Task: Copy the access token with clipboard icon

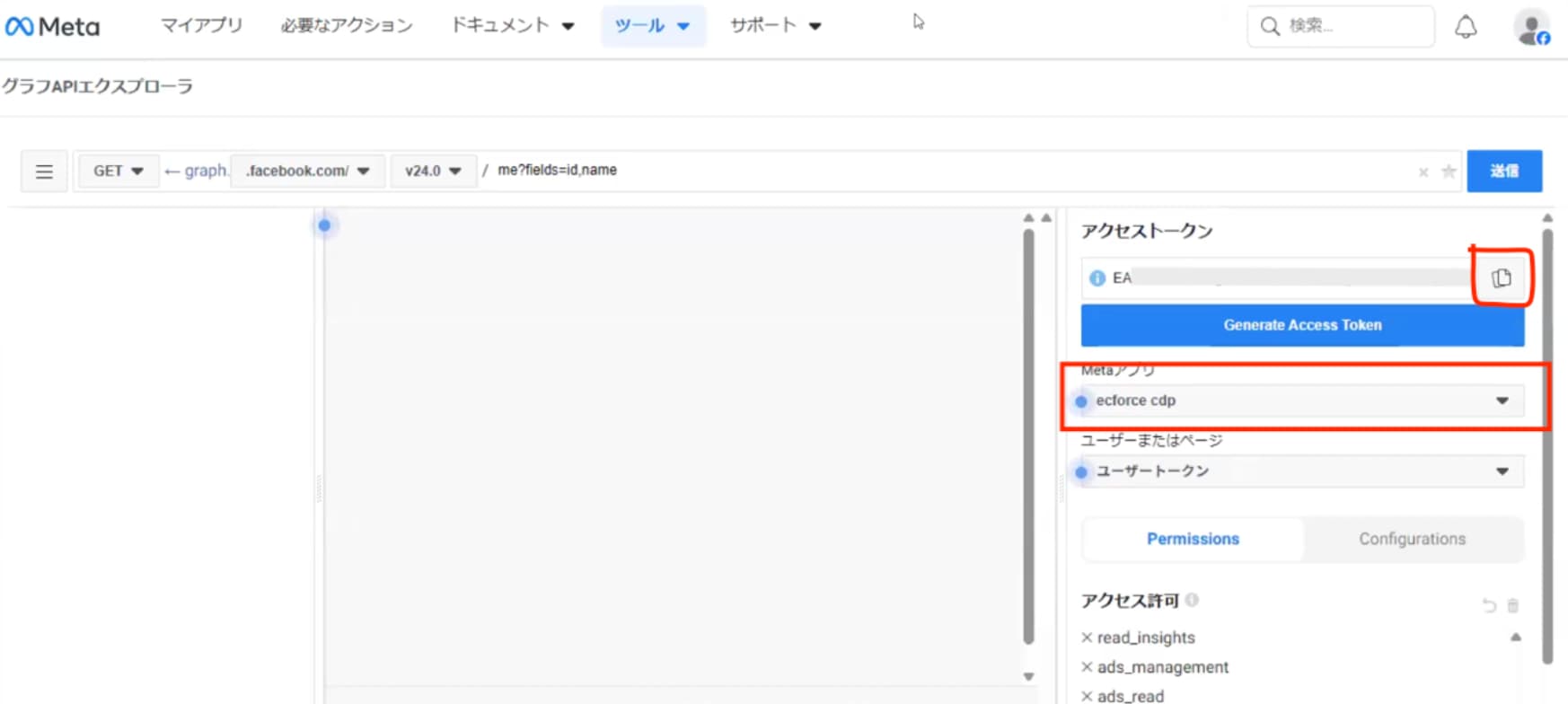Action: [x=1502, y=278]
